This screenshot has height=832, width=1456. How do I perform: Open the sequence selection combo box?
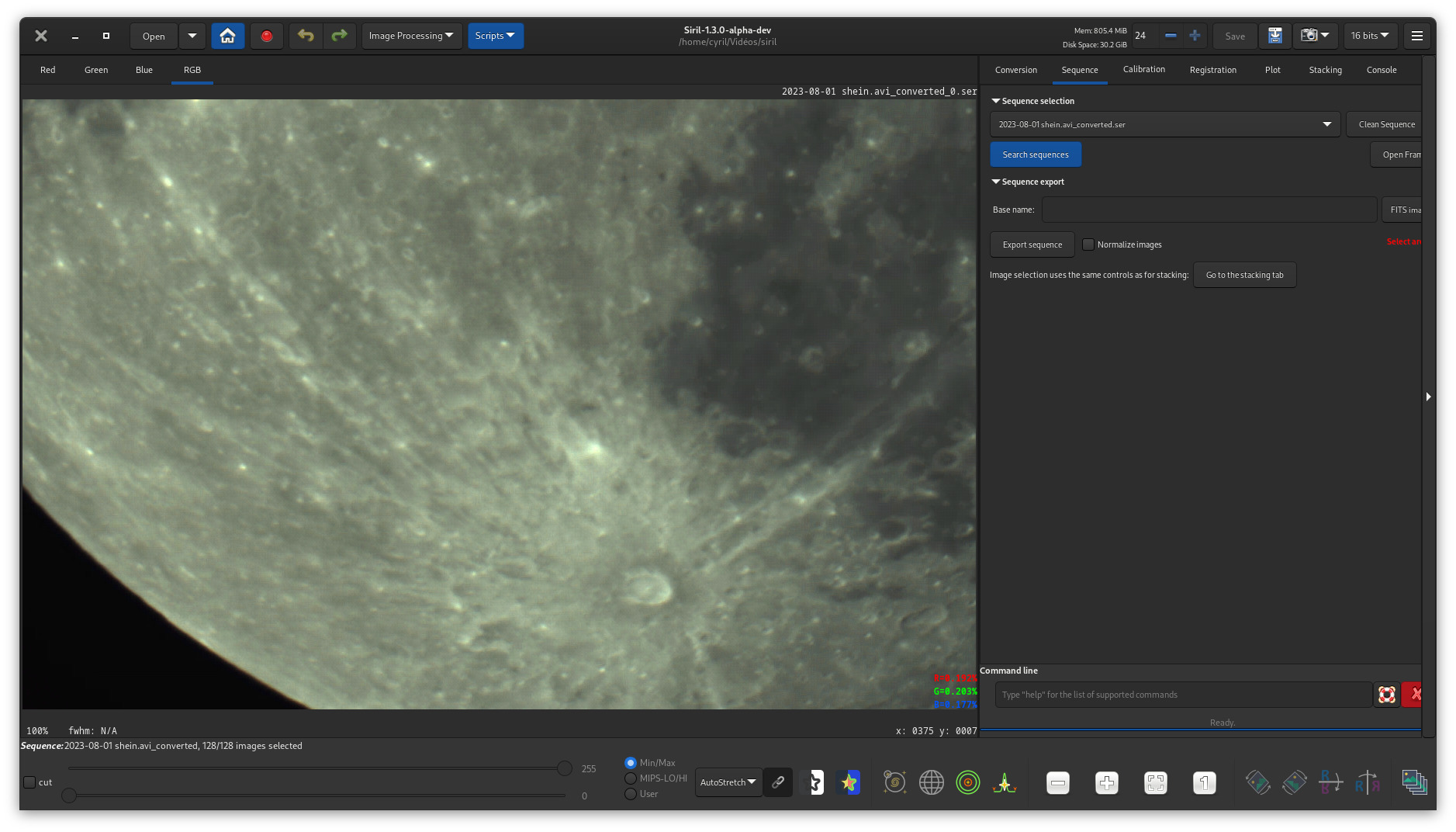1164,124
